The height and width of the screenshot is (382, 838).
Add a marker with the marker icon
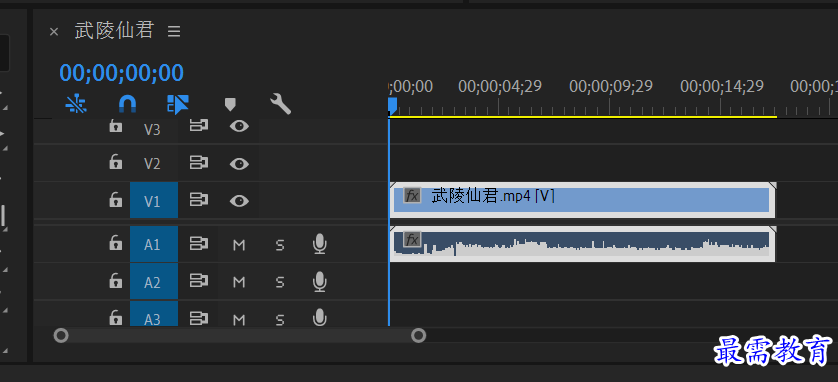pyautogui.click(x=230, y=104)
